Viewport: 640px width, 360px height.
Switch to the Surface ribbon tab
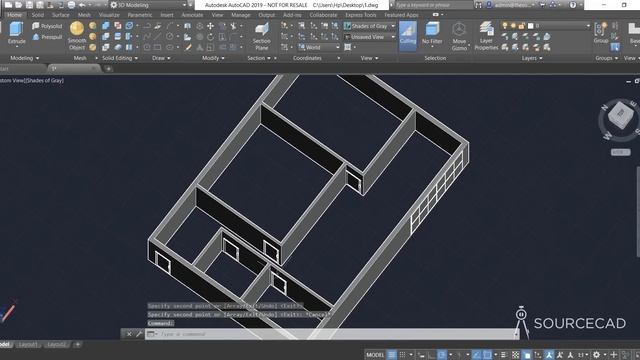coord(60,15)
